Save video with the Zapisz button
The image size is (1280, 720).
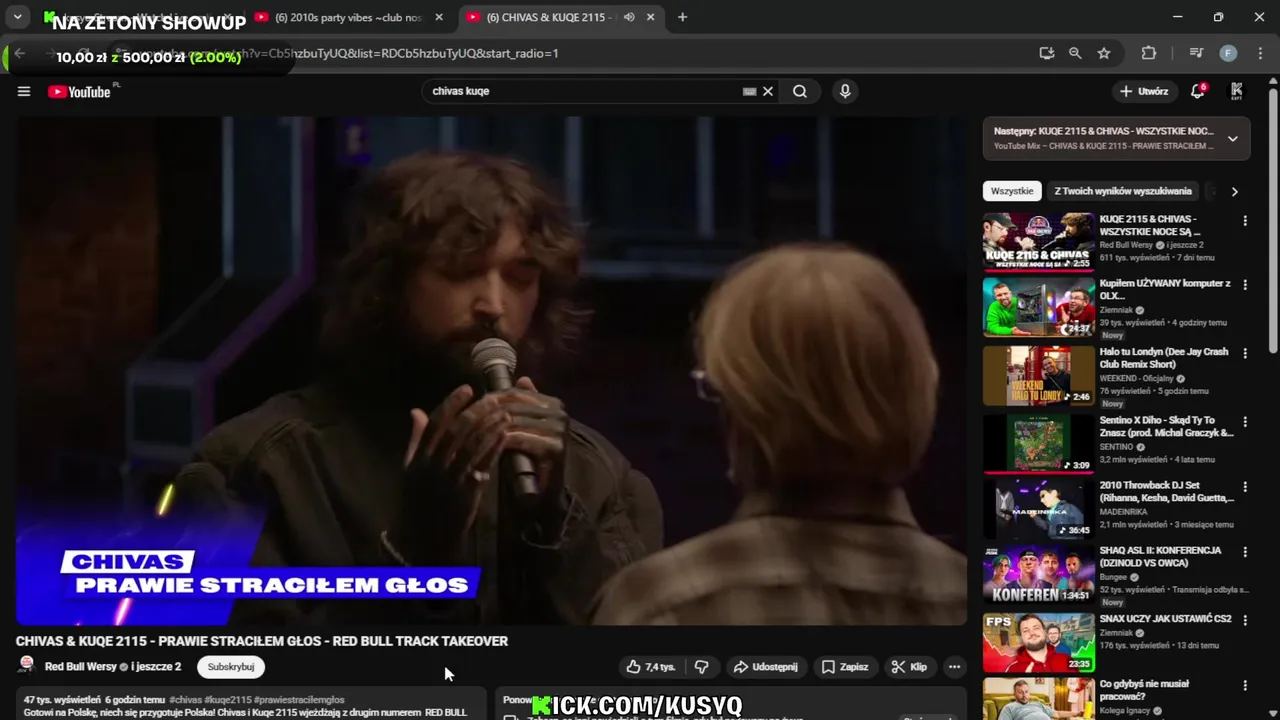point(846,667)
